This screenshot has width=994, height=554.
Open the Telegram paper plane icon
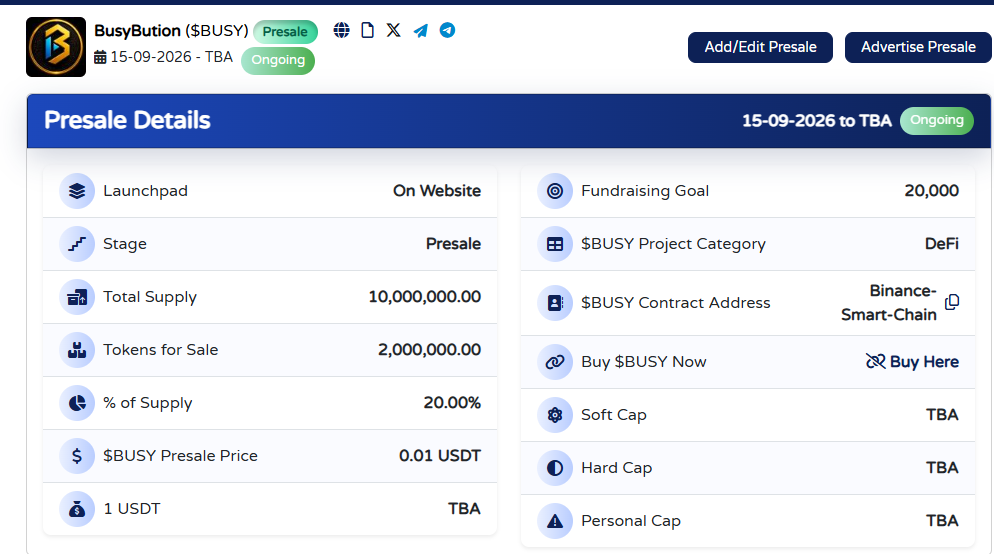click(420, 30)
